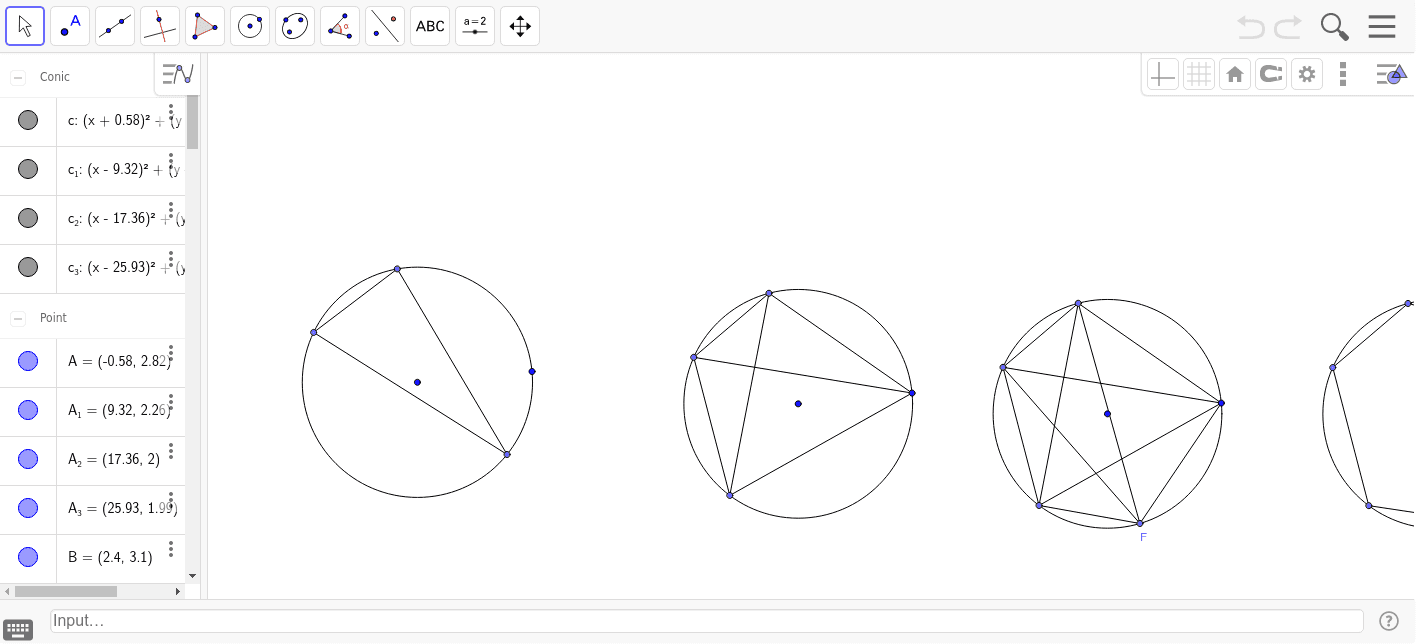Open more options for point A₃
This screenshot has width=1416, height=644.
pyautogui.click(x=171, y=500)
